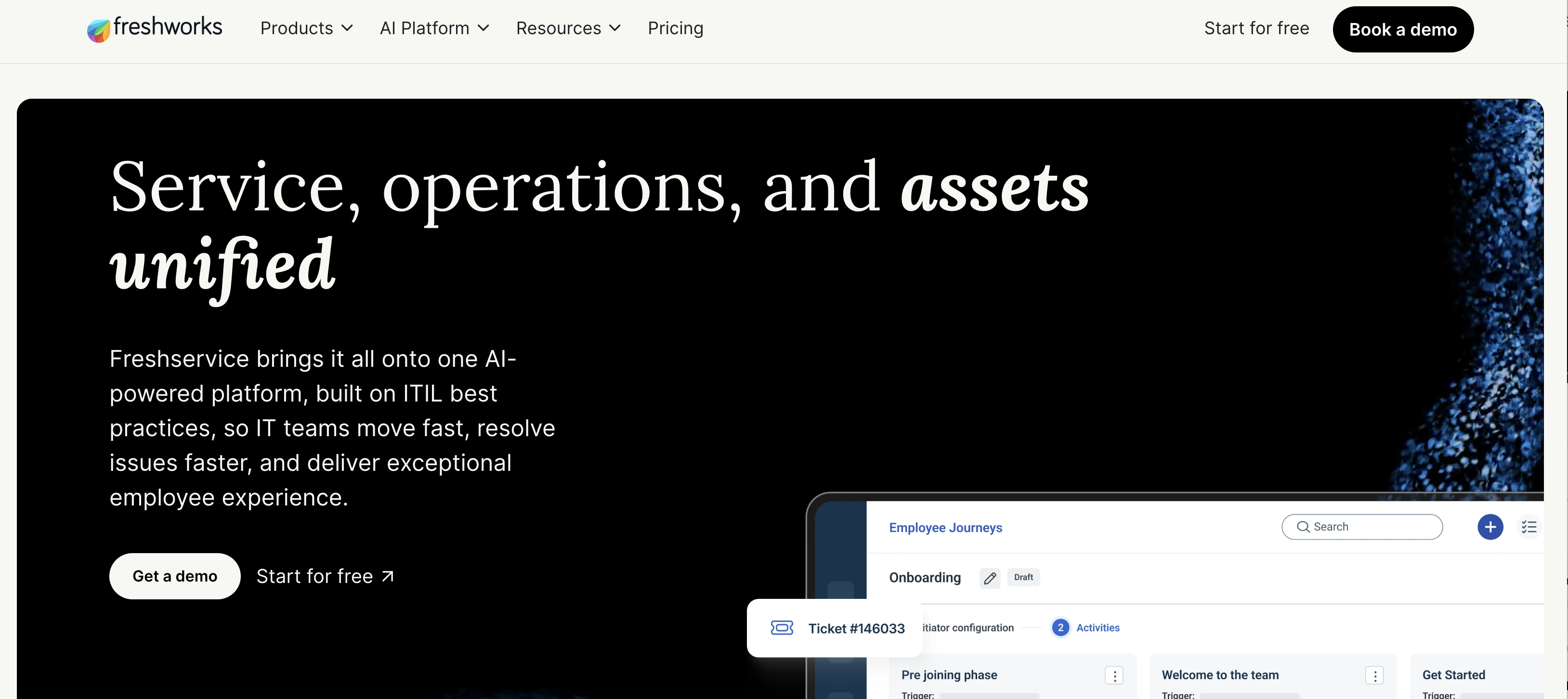The image size is (1568, 699).
Task: Select the initiator configuration step
Action: point(968,627)
